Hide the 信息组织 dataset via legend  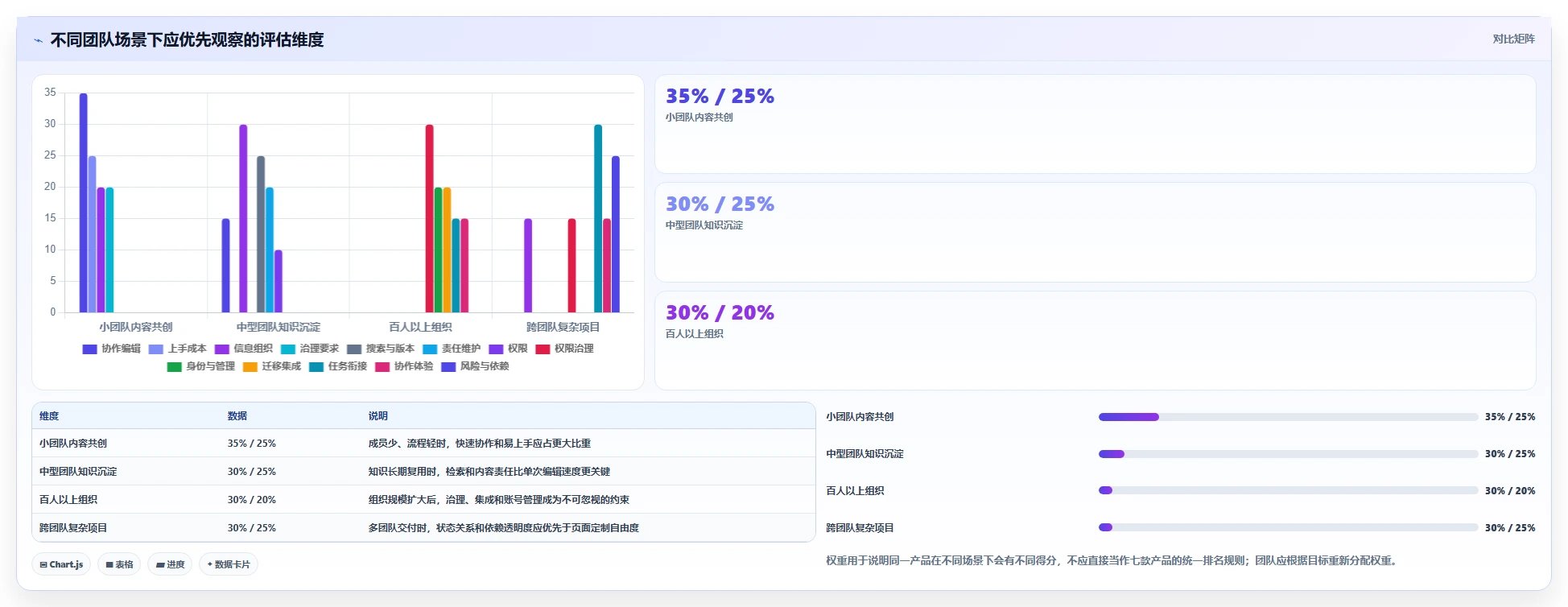coord(244,349)
